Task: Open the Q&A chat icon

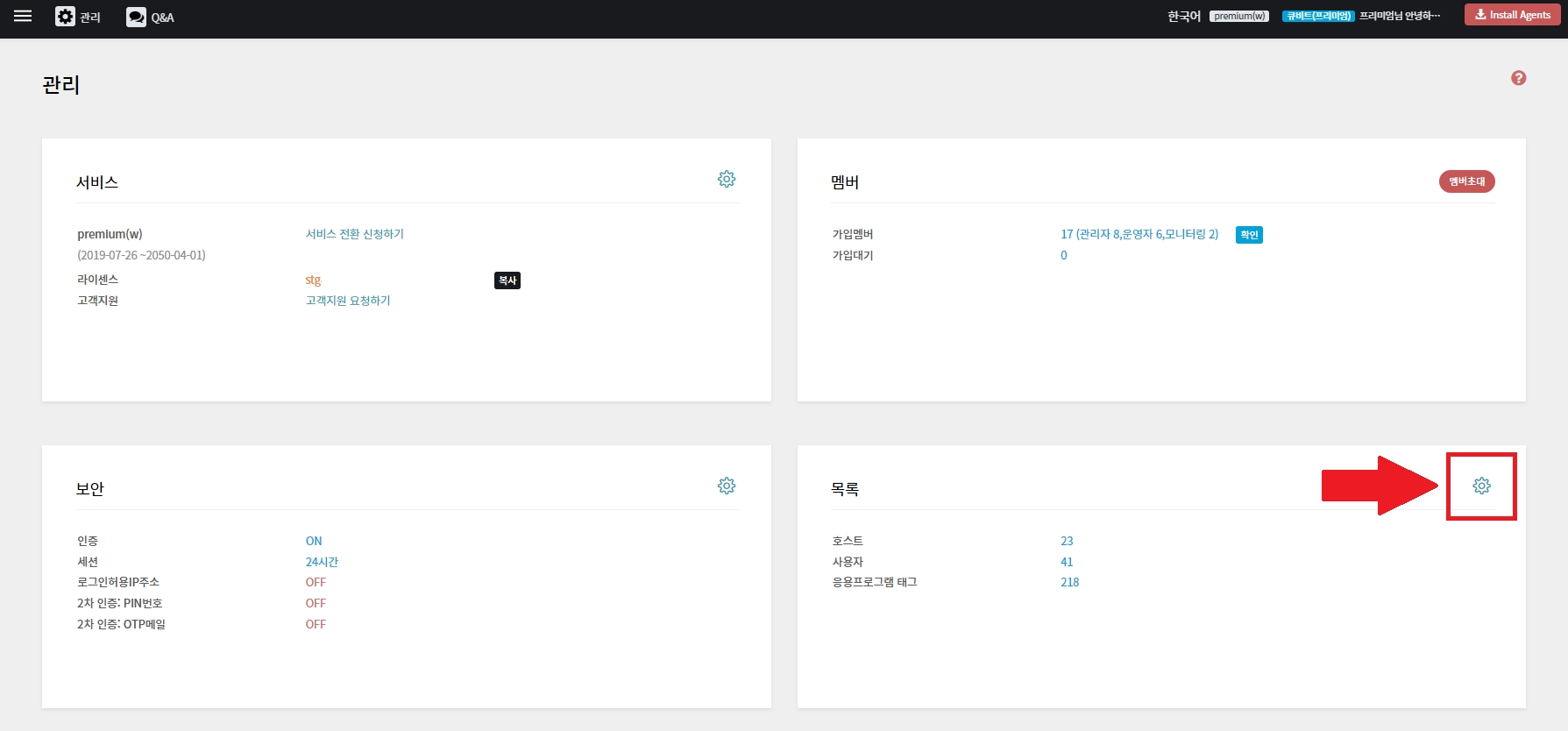Action: click(136, 18)
